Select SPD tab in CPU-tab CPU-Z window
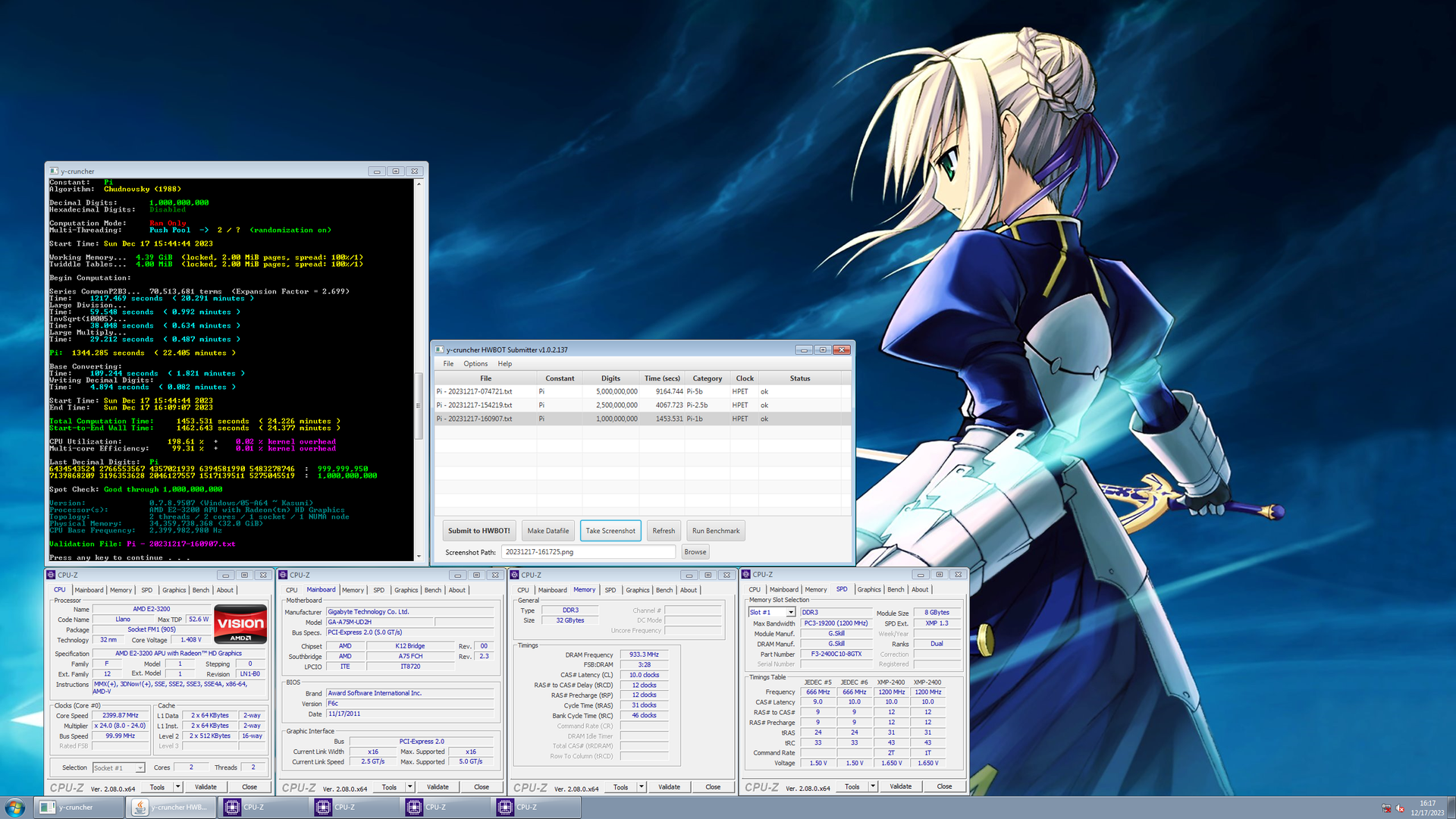The height and width of the screenshot is (819, 1456). click(x=147, y=590)
